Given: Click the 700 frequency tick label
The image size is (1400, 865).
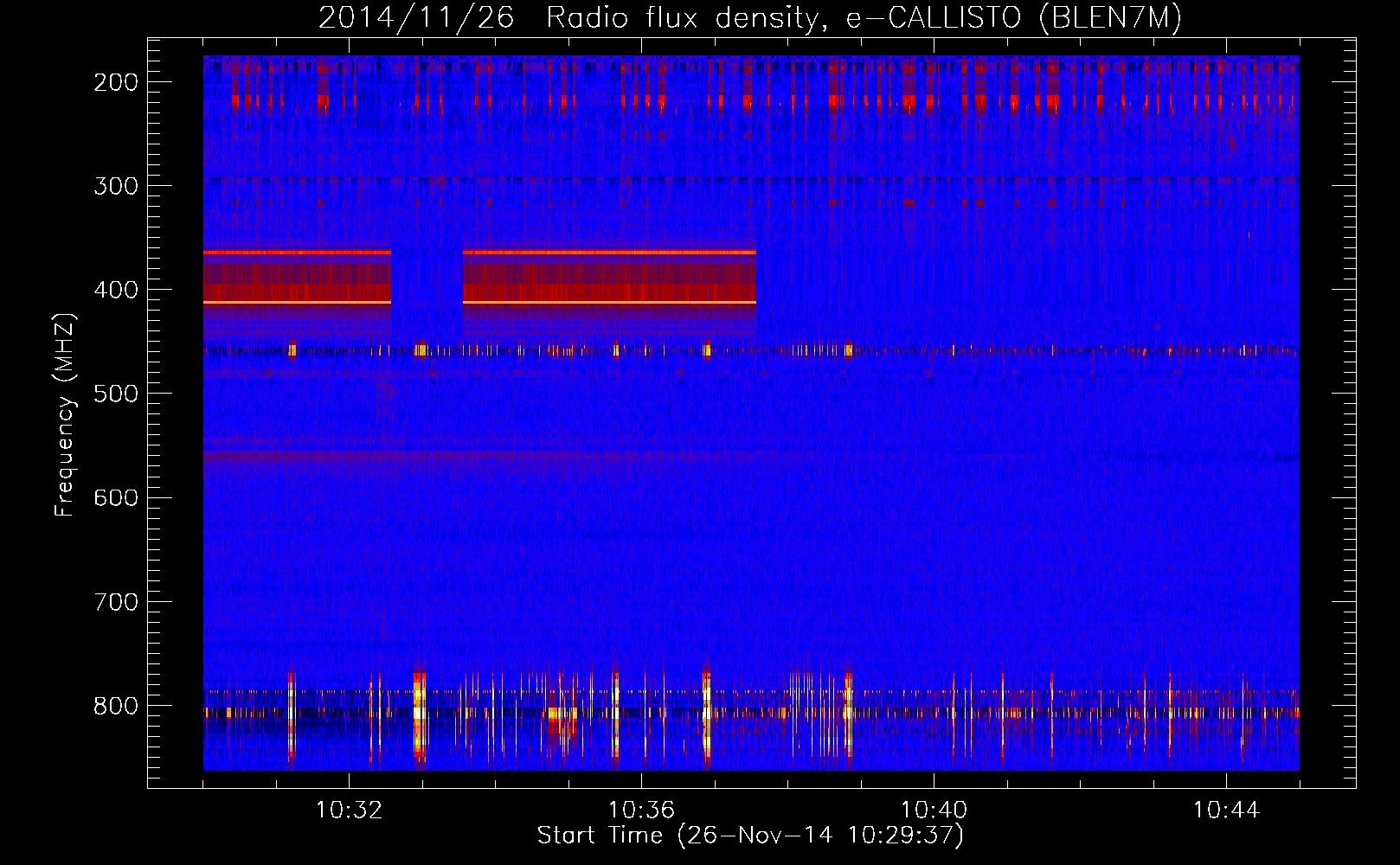Looking at the screenshot, I should (116, 601).
